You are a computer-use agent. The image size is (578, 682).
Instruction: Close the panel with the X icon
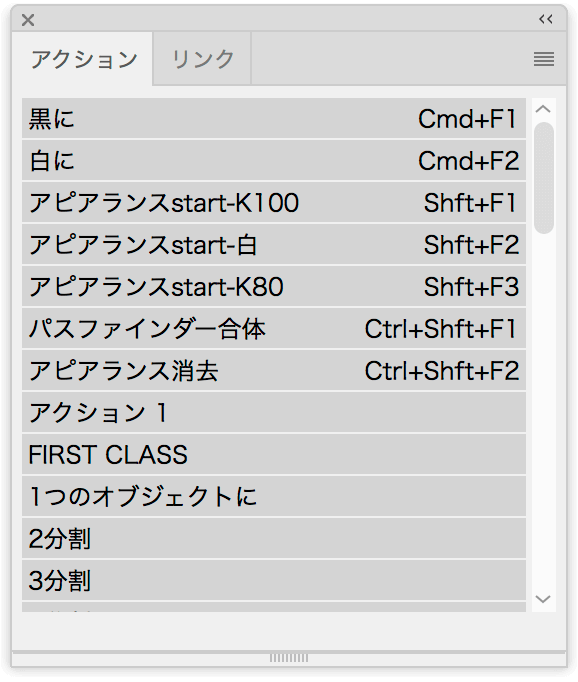(28, 20)
